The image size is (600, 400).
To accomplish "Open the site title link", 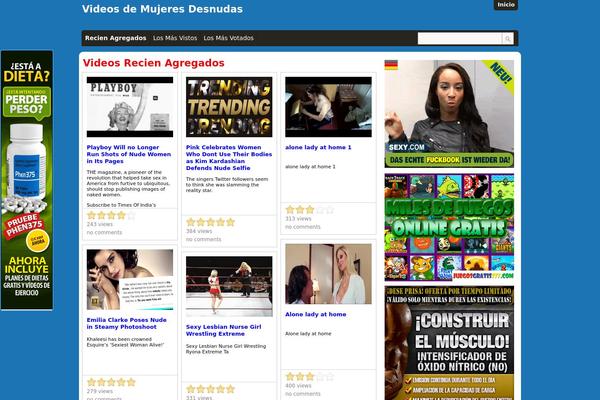I will (162, 9).
